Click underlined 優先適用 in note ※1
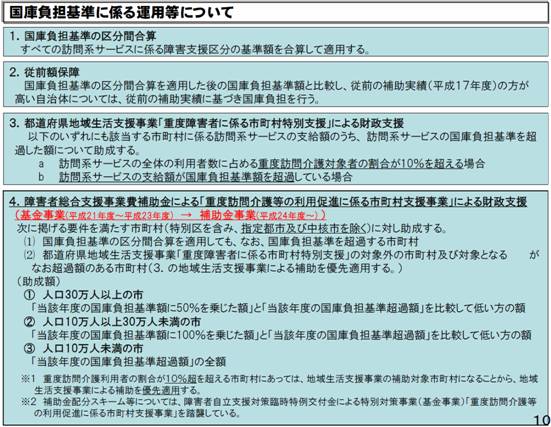 click(161, 390)
